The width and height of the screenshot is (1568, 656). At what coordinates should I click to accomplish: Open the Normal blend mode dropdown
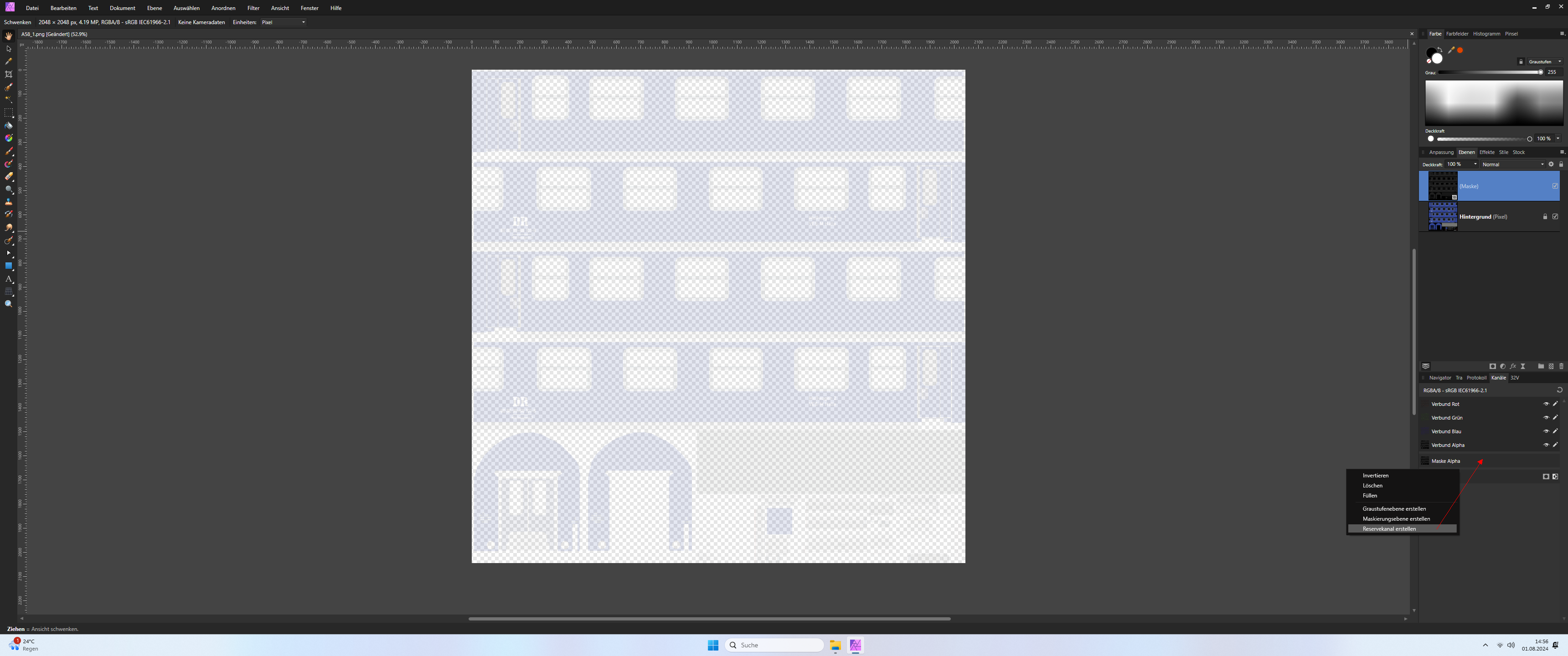coord(1512,164)
